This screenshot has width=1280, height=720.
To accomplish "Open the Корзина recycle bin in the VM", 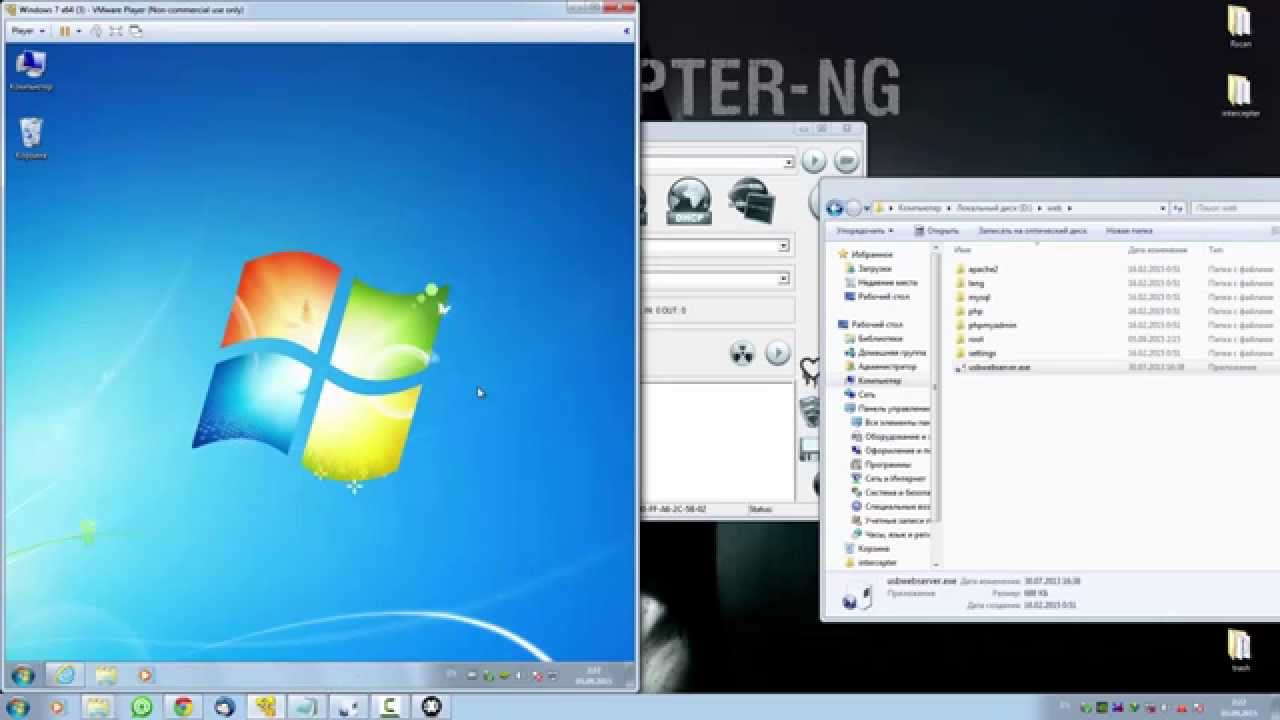I will coord(31,138).
